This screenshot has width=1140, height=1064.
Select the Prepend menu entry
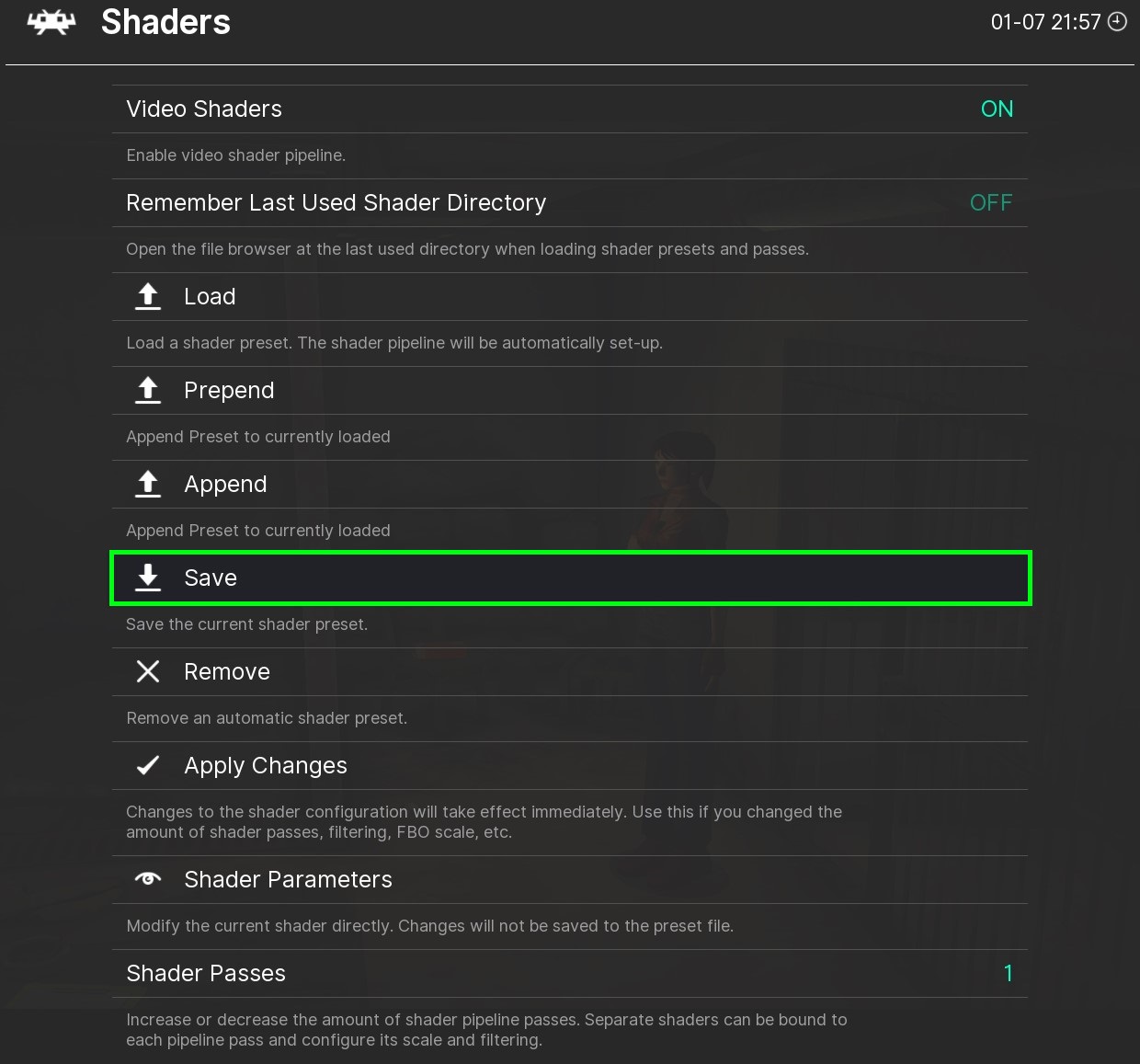229,390
